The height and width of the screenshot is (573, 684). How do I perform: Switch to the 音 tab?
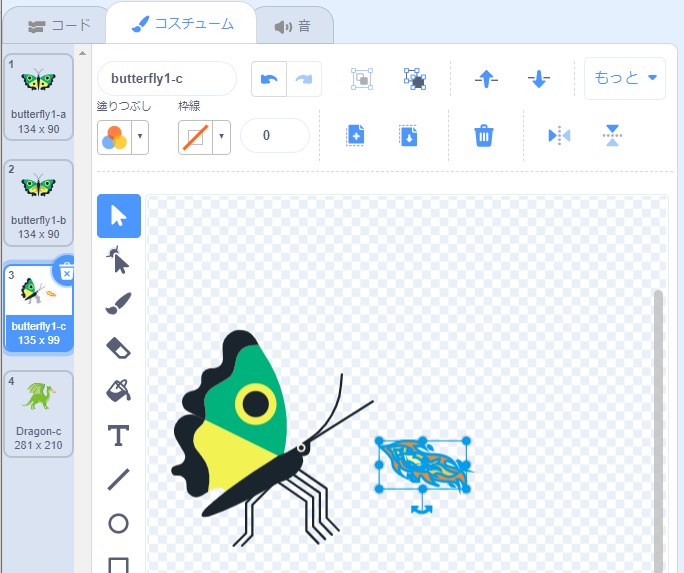(x=293, y=27)
